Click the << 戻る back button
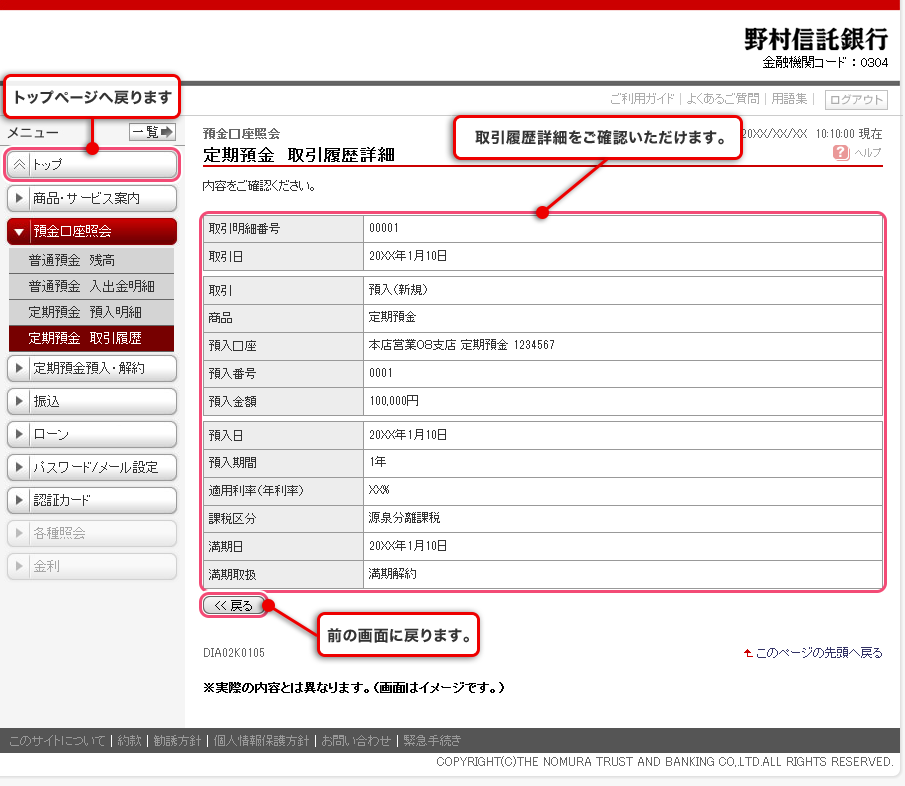Screen dimensions: 905x786 (x=234, y=605)
